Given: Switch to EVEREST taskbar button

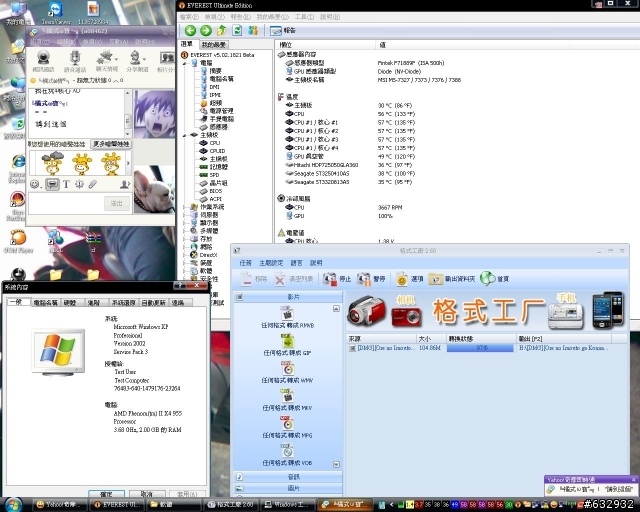Looking at the screenshot, I should (116, 505).
